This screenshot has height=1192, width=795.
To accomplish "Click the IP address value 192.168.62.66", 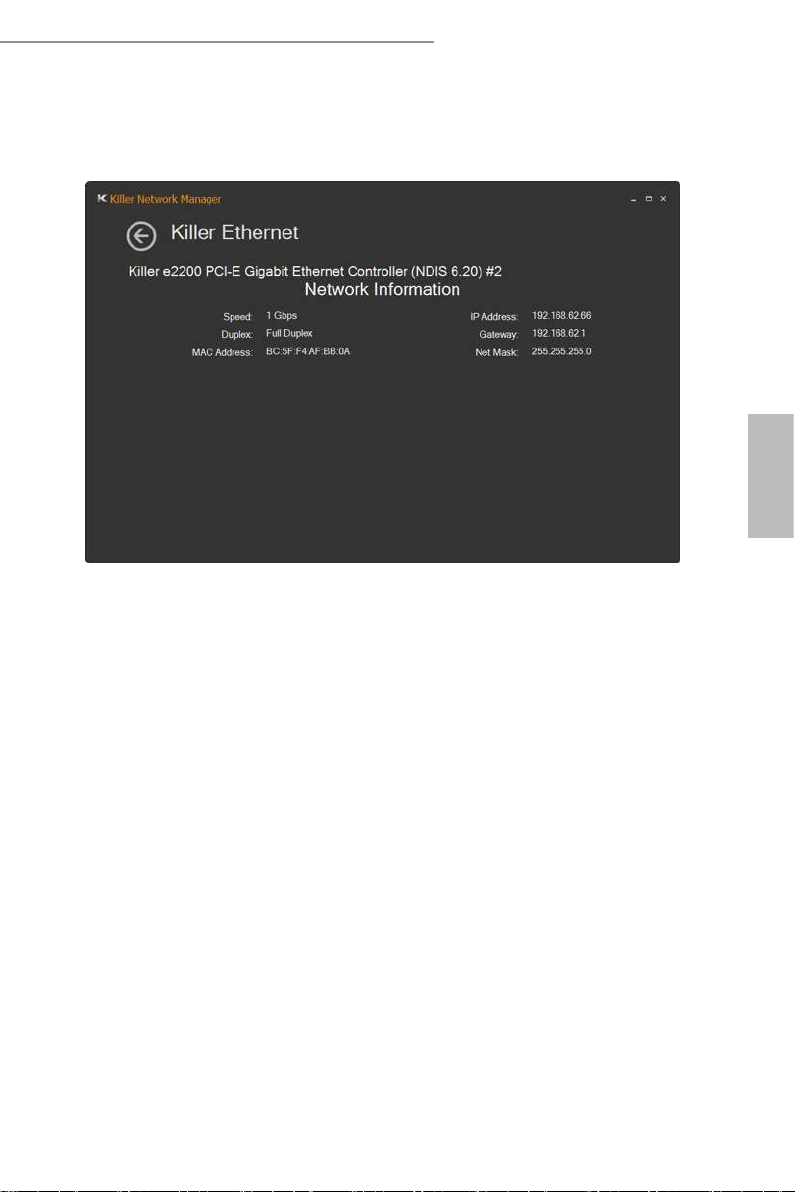I will [x=562, y=315].
